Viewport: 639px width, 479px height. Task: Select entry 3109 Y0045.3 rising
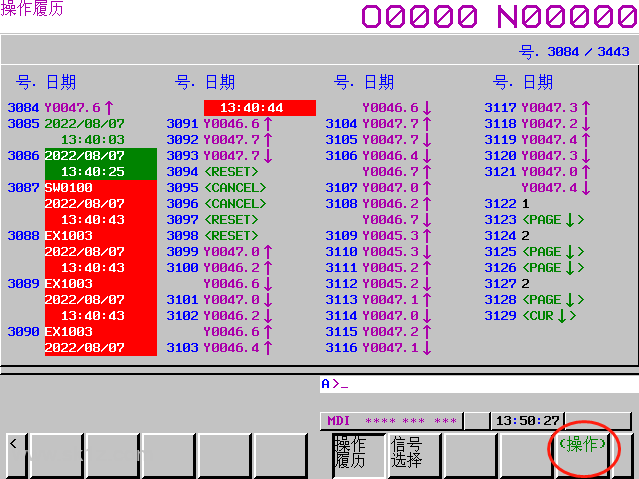pyautogui.click(x=378, y=236)
